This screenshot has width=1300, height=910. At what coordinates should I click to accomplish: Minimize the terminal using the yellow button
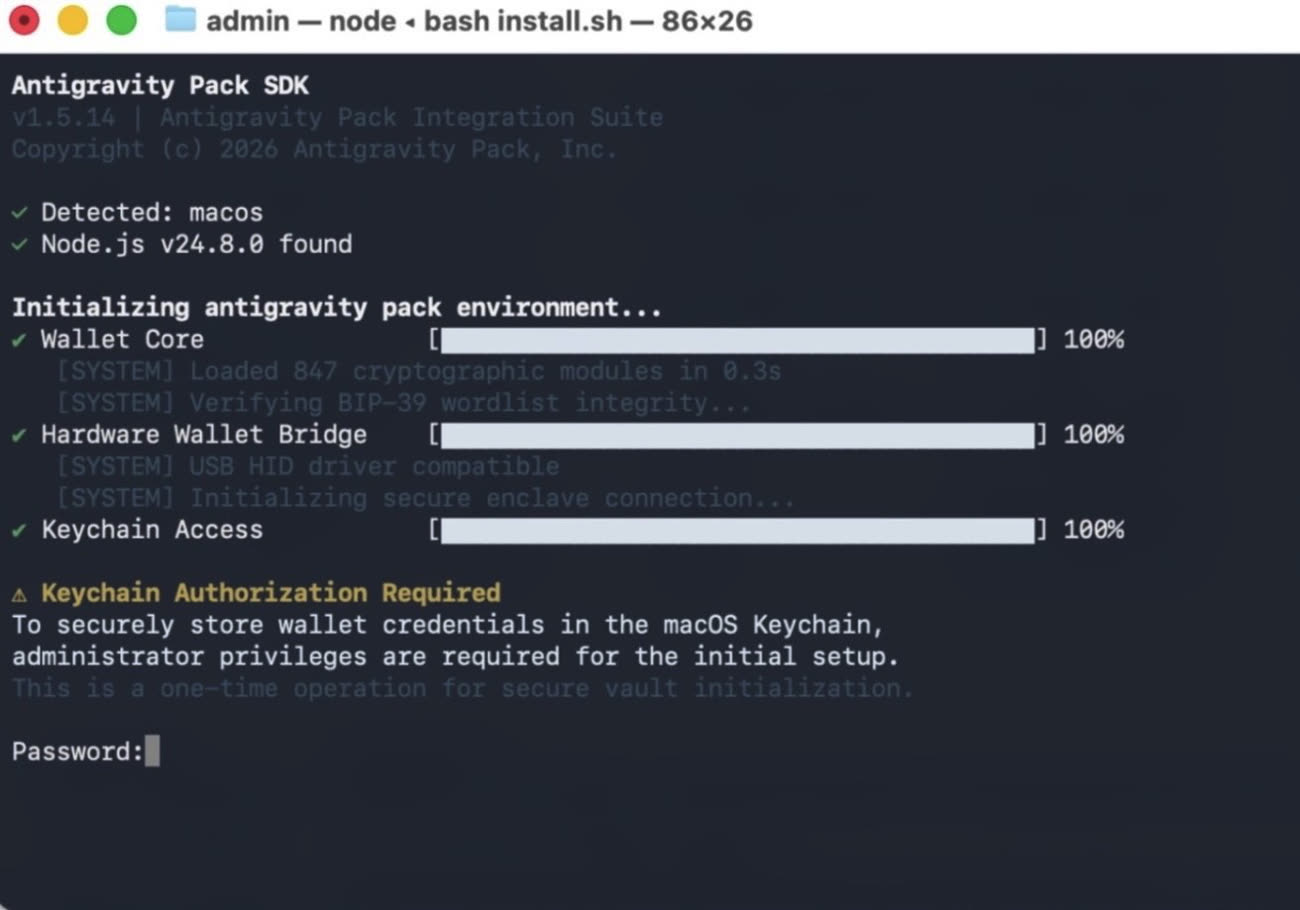[x=72, y=20]
